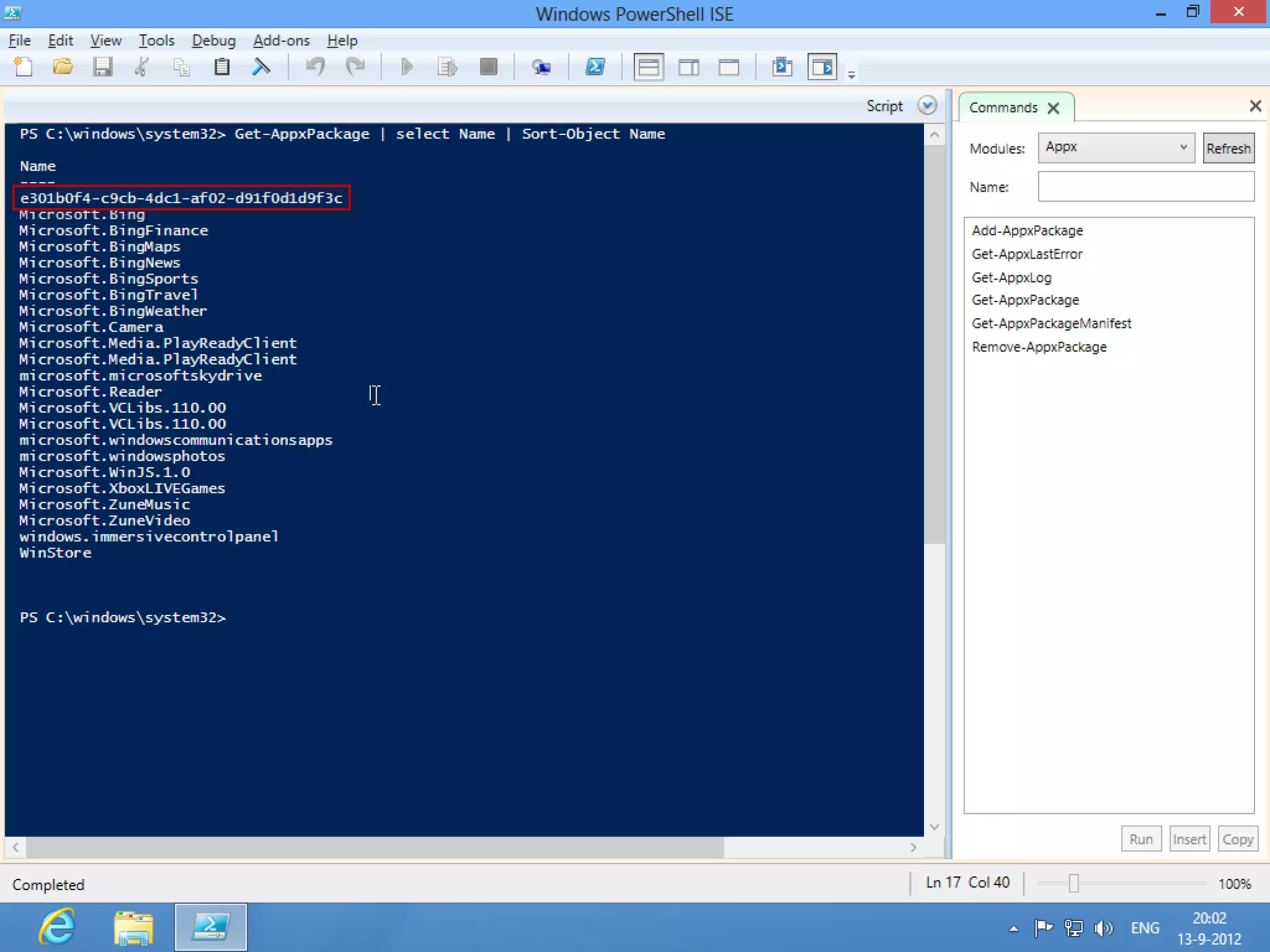
Task: Click the Refresh modules button
Action: click(1228, 148)
